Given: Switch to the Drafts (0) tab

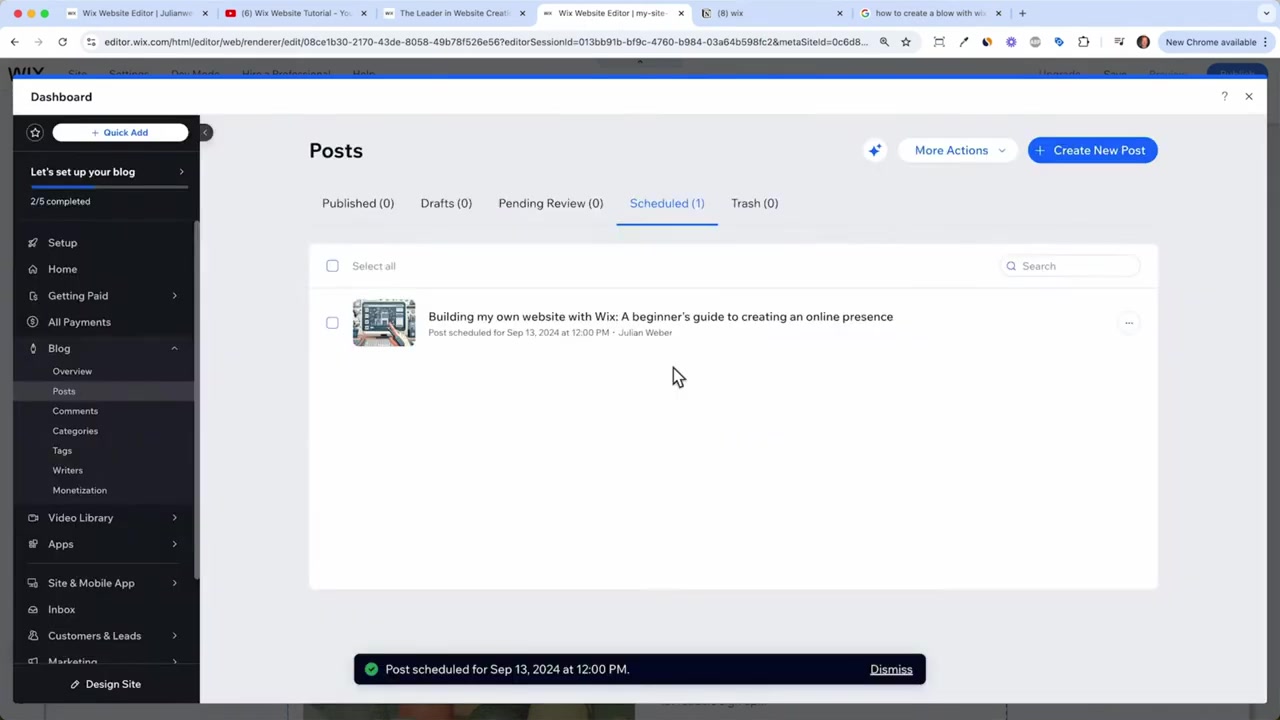Looking at the screenshot, I should (446, 203).
